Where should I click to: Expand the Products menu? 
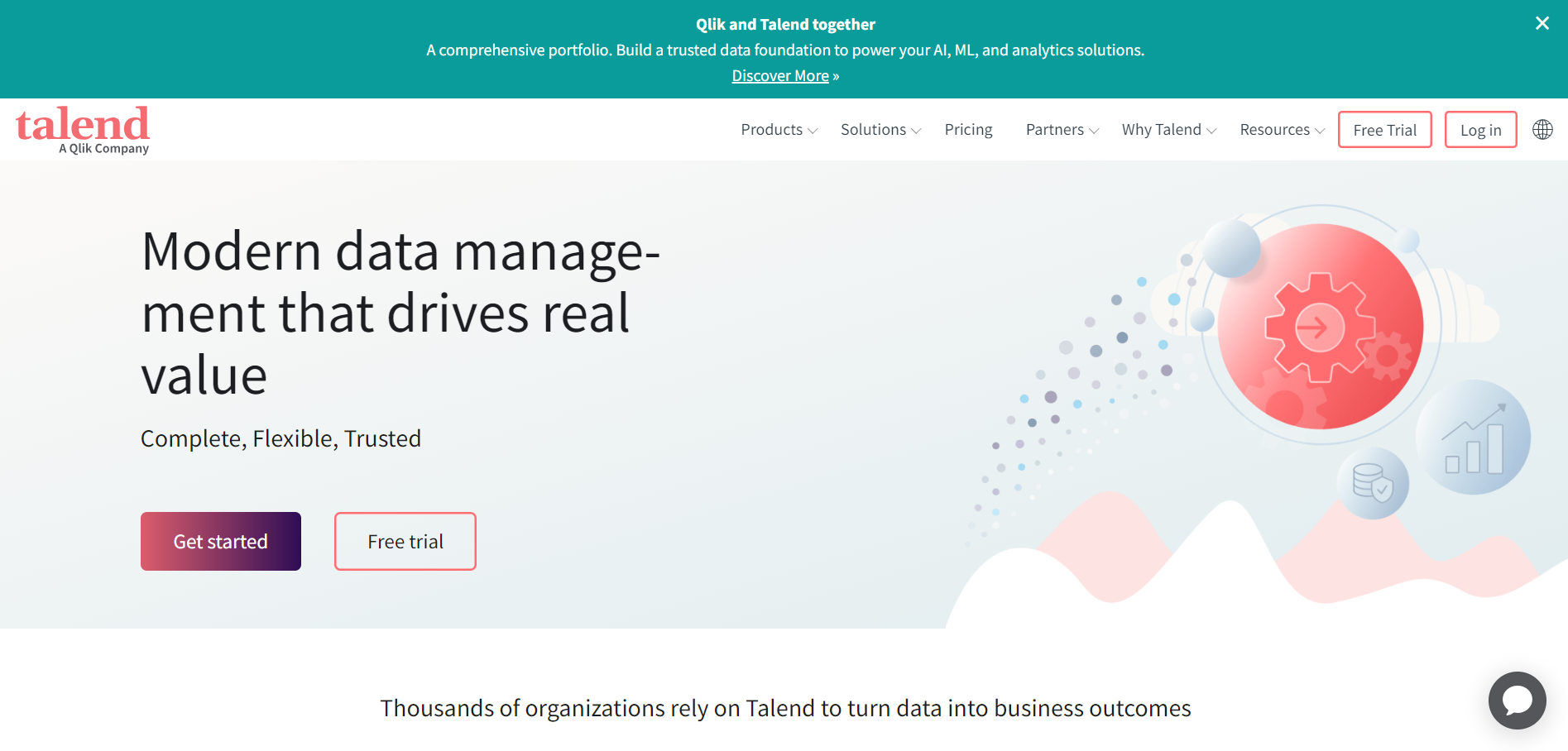point(779,130)
